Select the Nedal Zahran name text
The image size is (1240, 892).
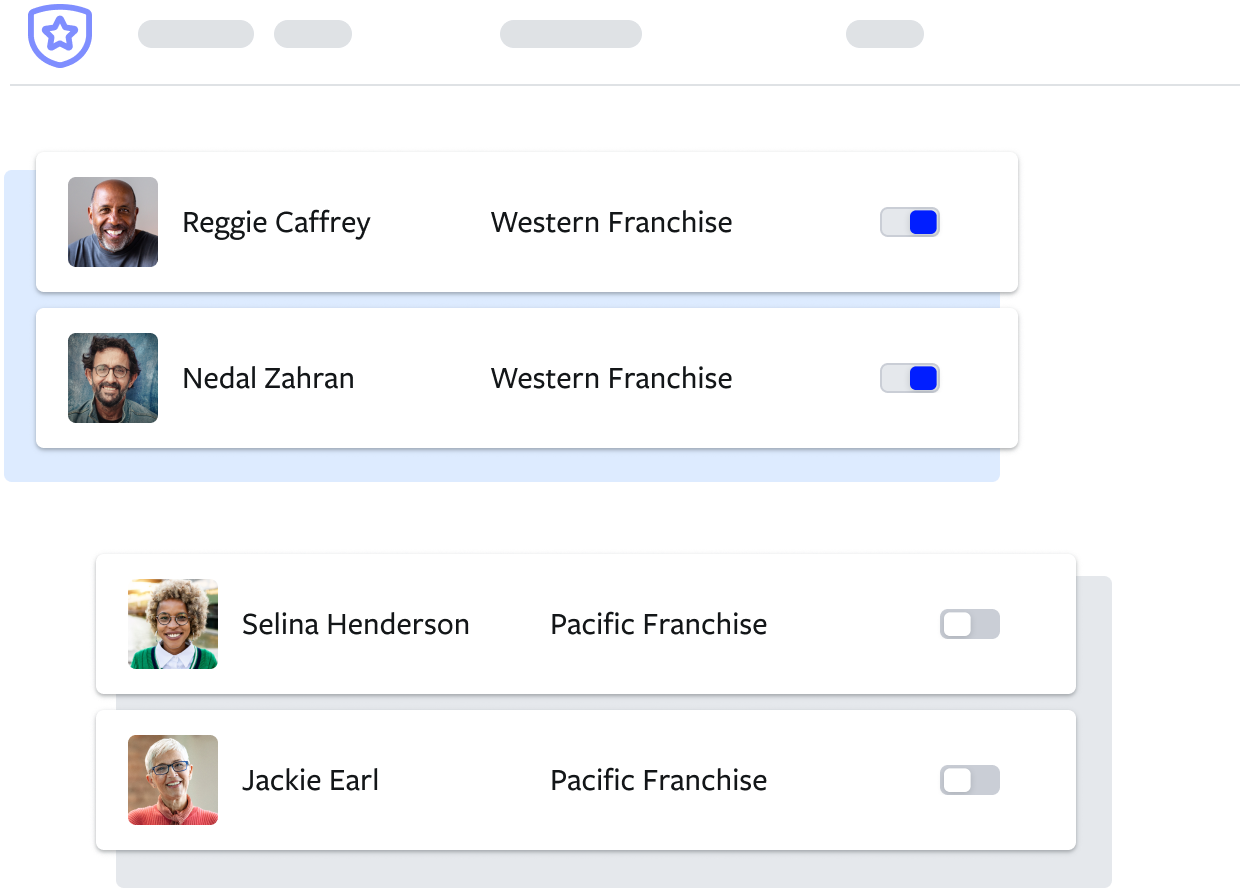(x=268, y=379)
